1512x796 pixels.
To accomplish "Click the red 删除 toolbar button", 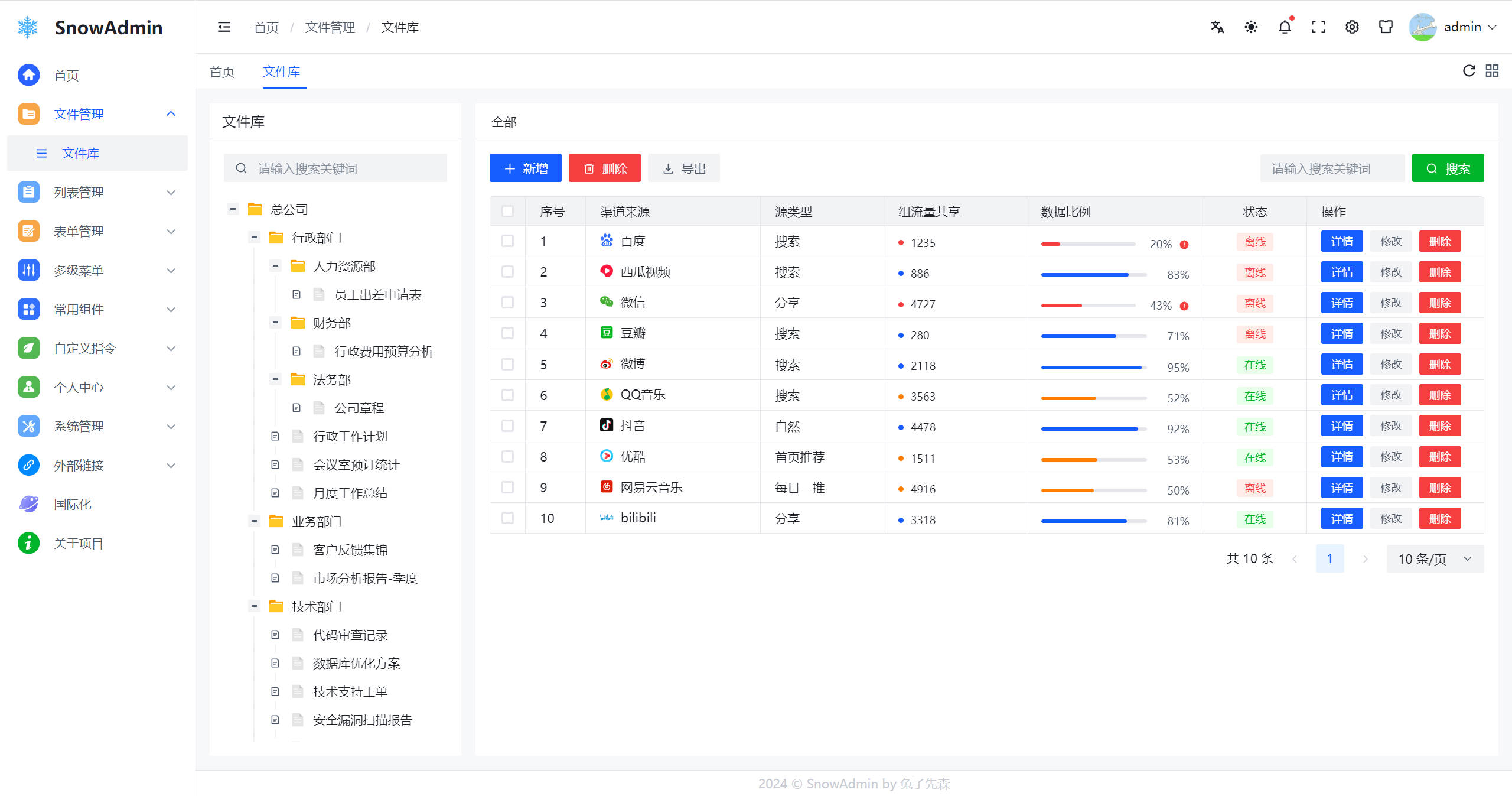I will point(605,168).
